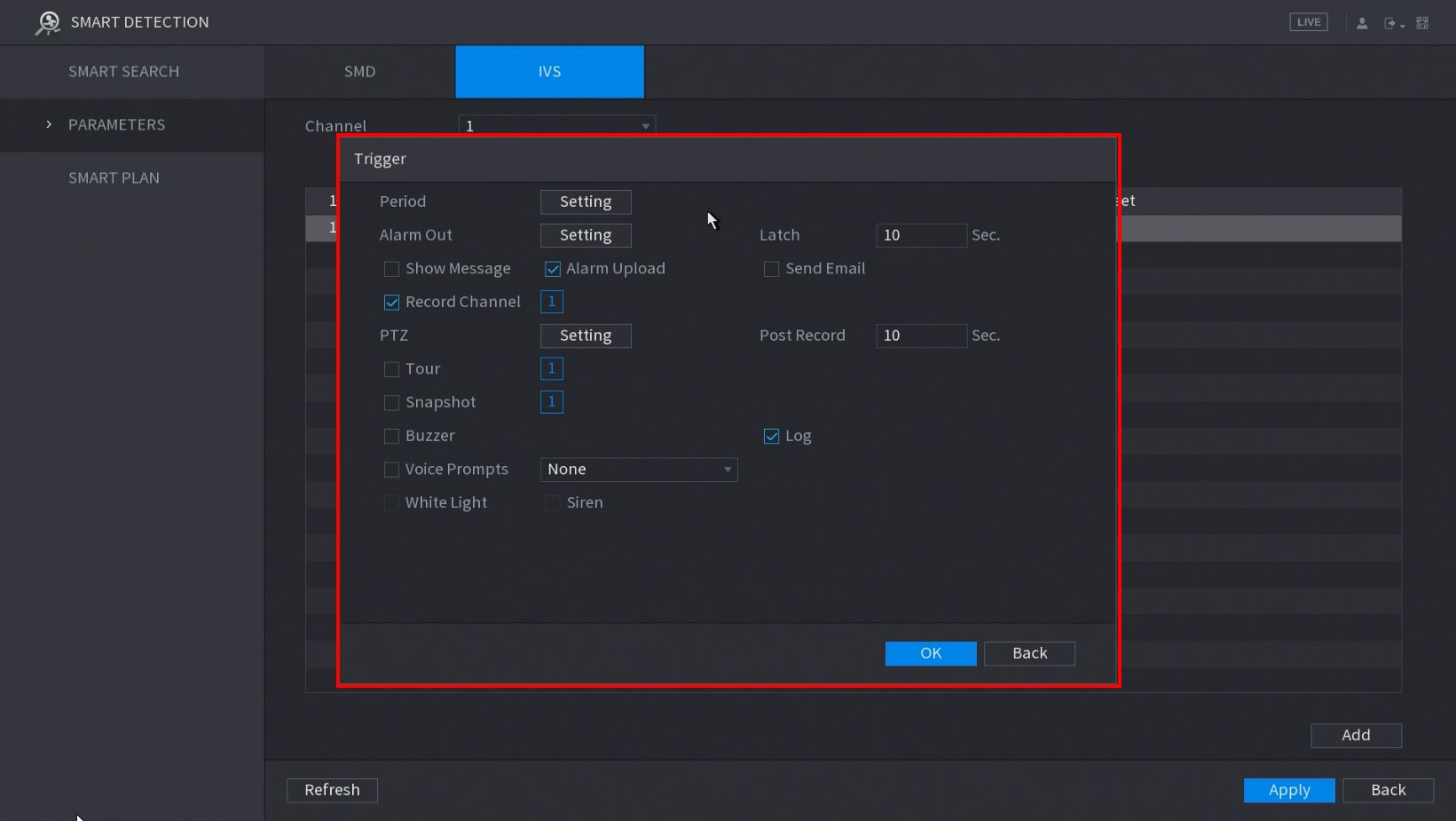This screenshot has width=1456, height=821.
Task: Uncheck the Alarm Upload checkbox
Action: 553,269
